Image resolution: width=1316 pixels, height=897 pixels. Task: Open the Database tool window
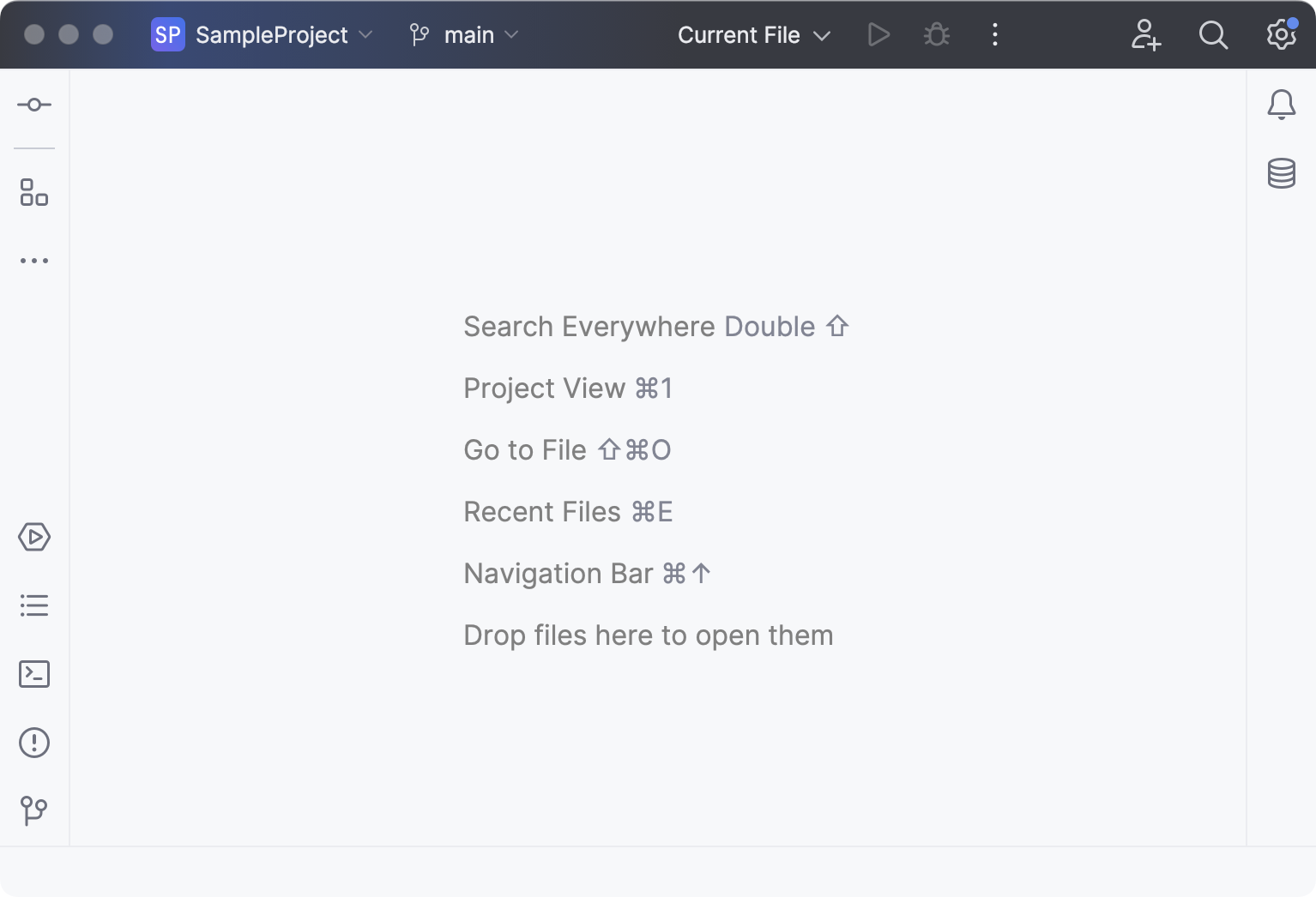[x=1281, y=173]
